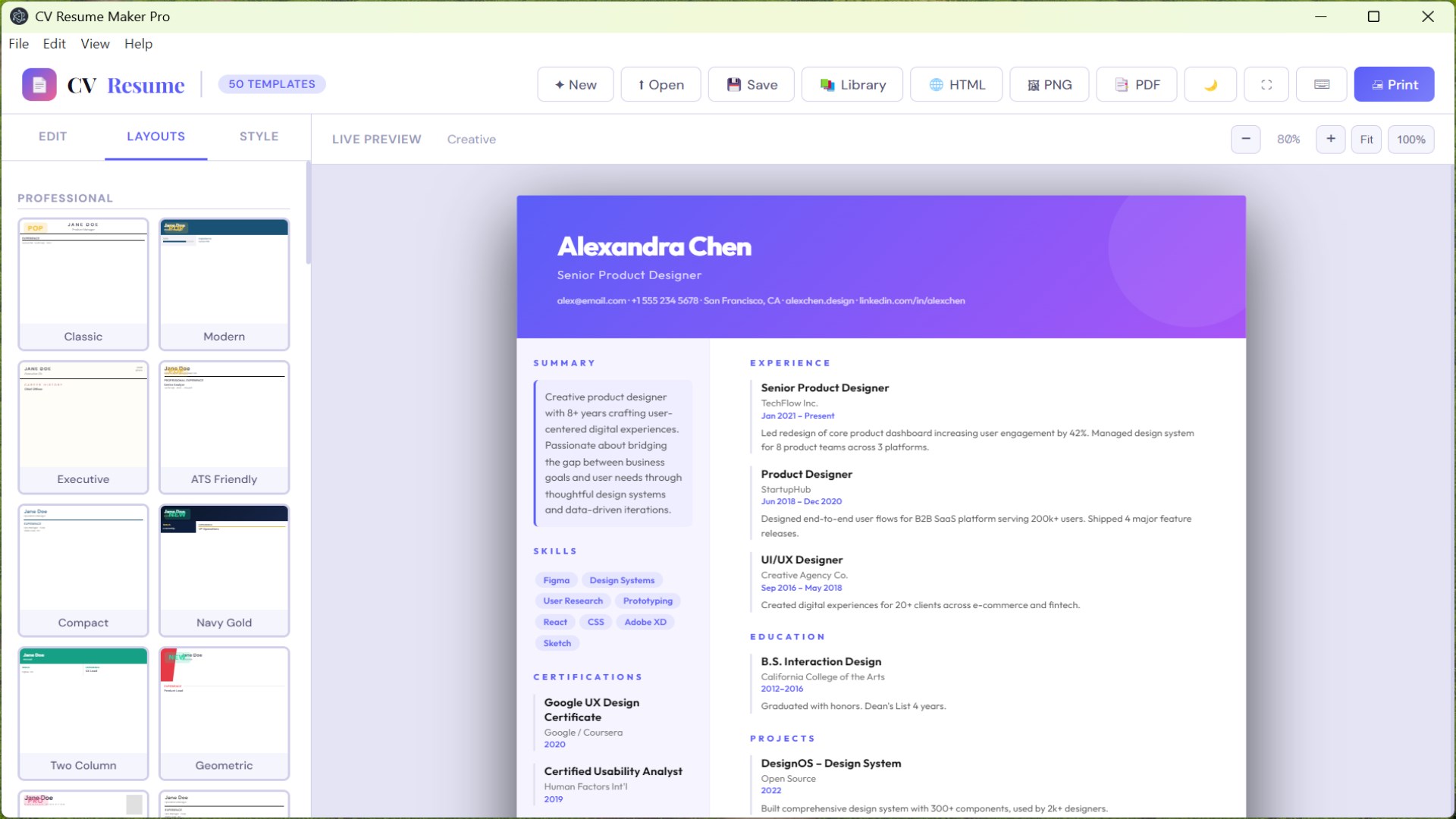Select the Navy Gold template thumbnail
Viewport: 1456px width, 819px height.
[x=224, y=569]
